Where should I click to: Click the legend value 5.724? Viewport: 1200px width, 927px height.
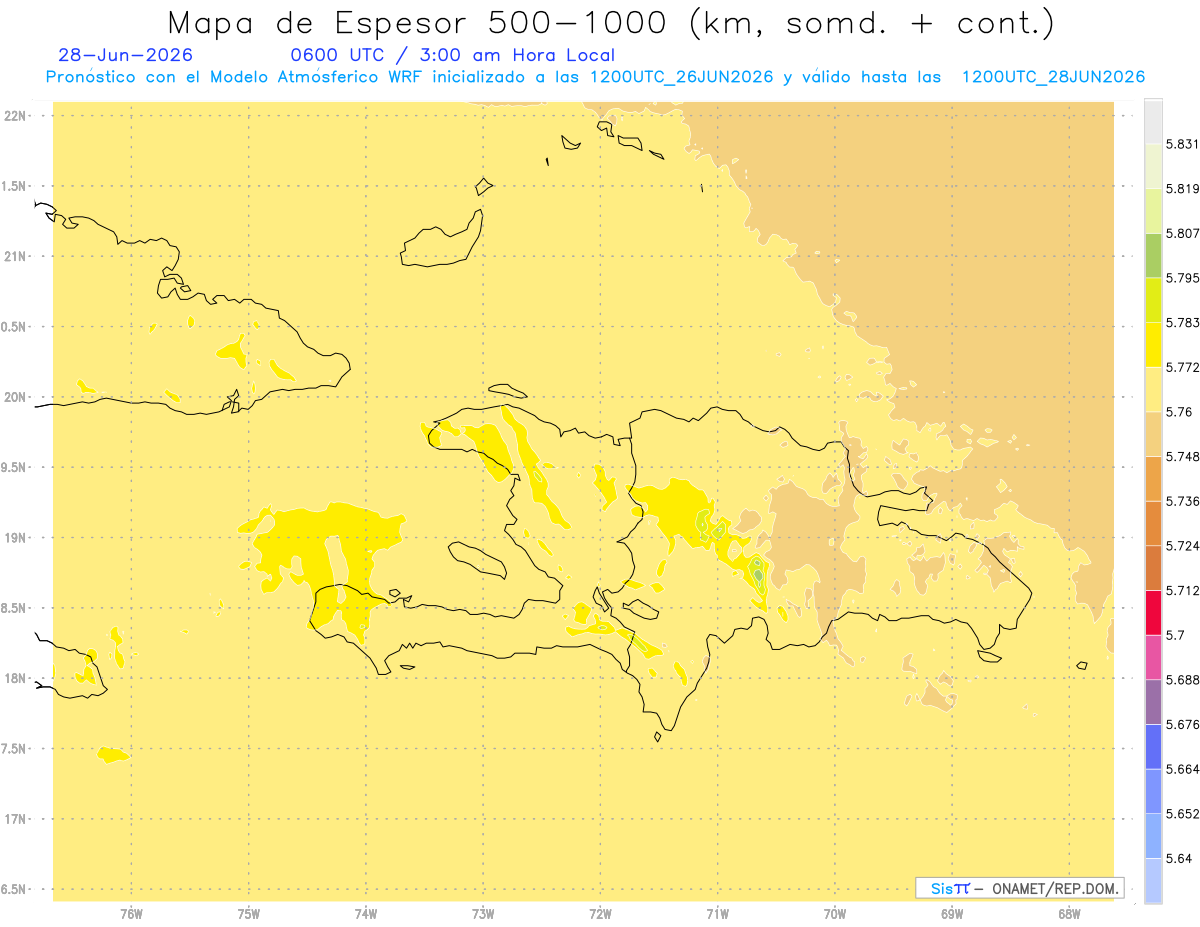(x=1183, y=546)
